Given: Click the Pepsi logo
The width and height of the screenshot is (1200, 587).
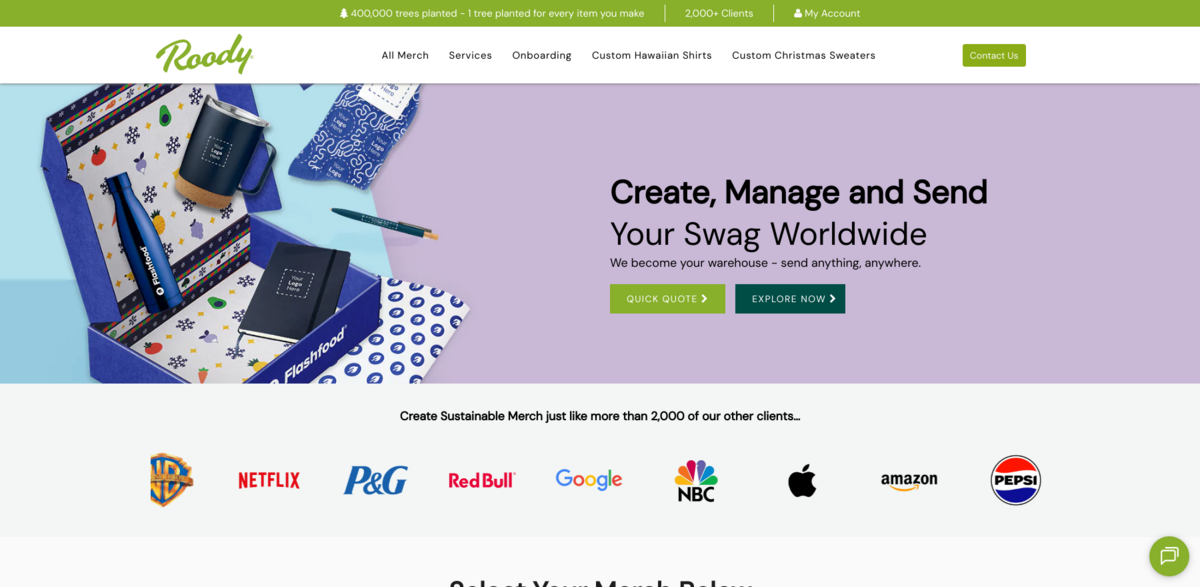Looking at the screenshot, I should [x=1016, y=480].
